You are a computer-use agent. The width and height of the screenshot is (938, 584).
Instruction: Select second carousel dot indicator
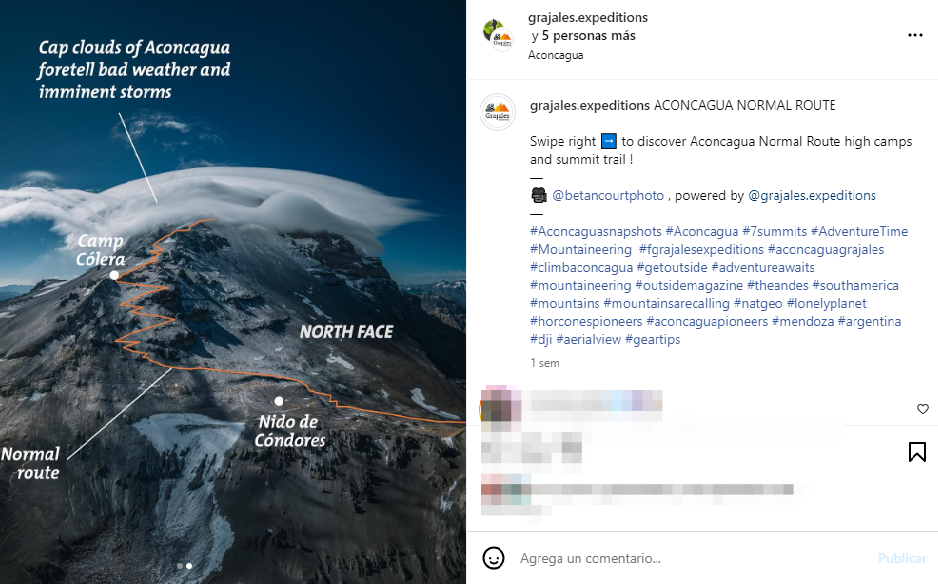[189, 565]
